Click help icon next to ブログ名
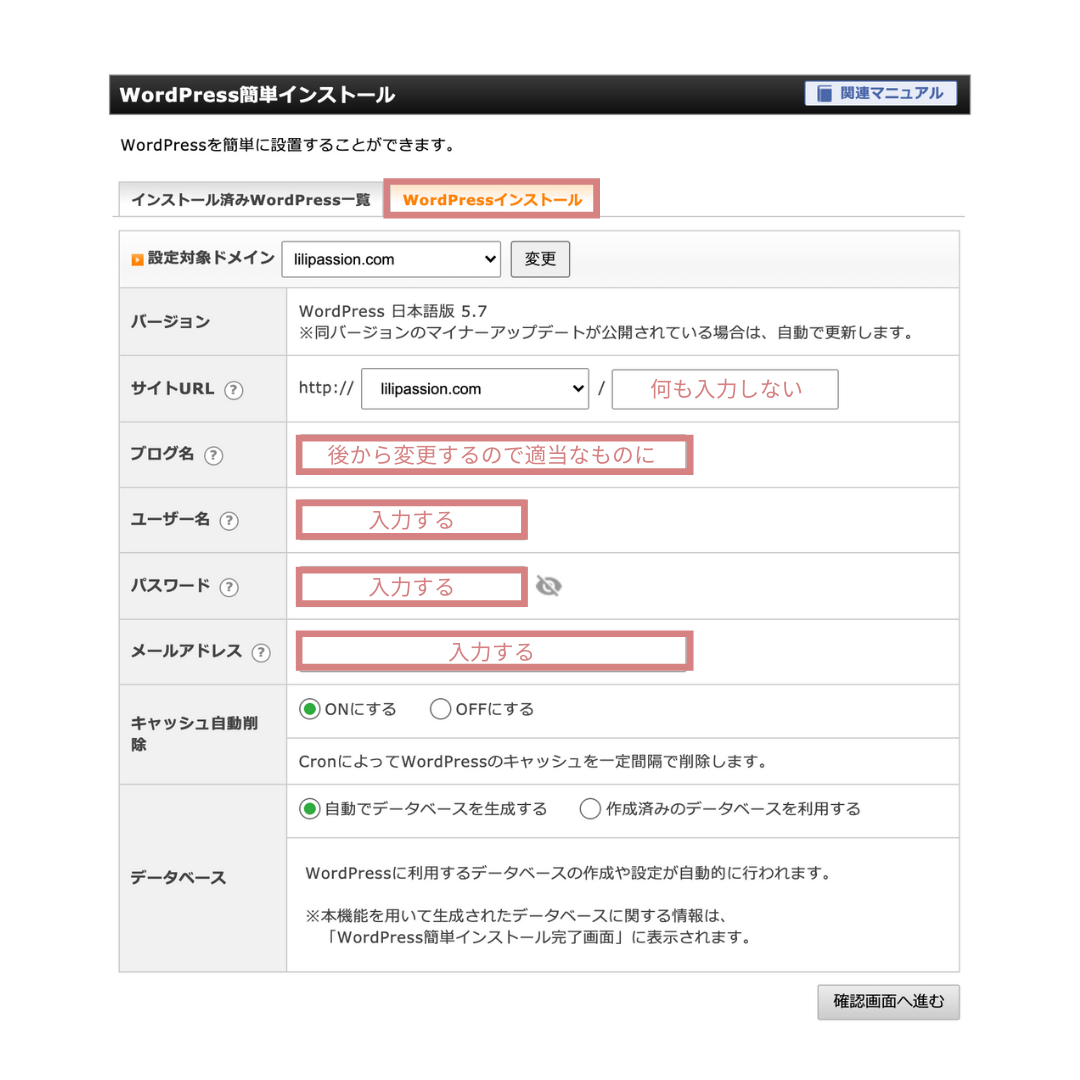Image resolution: width=1080 pixels, height=1080 pixels. click(213, 455)
